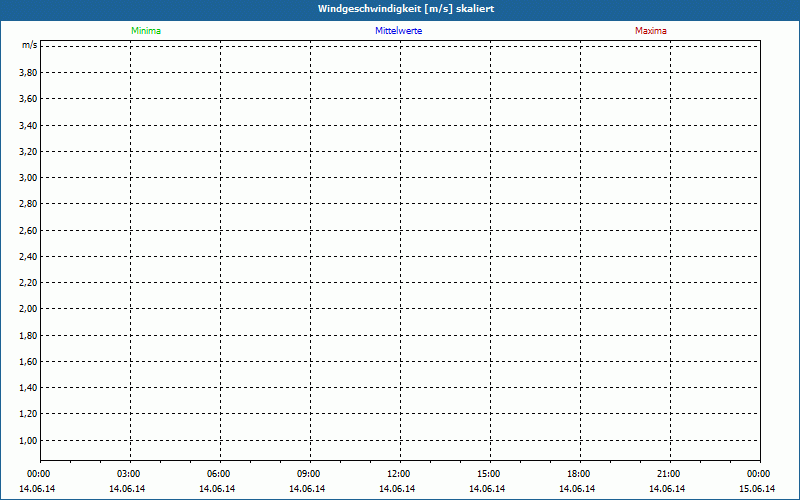Click the 21:00 time axis marker
Viewport: 800px width, 500px height.
click(x=669, y=474)
